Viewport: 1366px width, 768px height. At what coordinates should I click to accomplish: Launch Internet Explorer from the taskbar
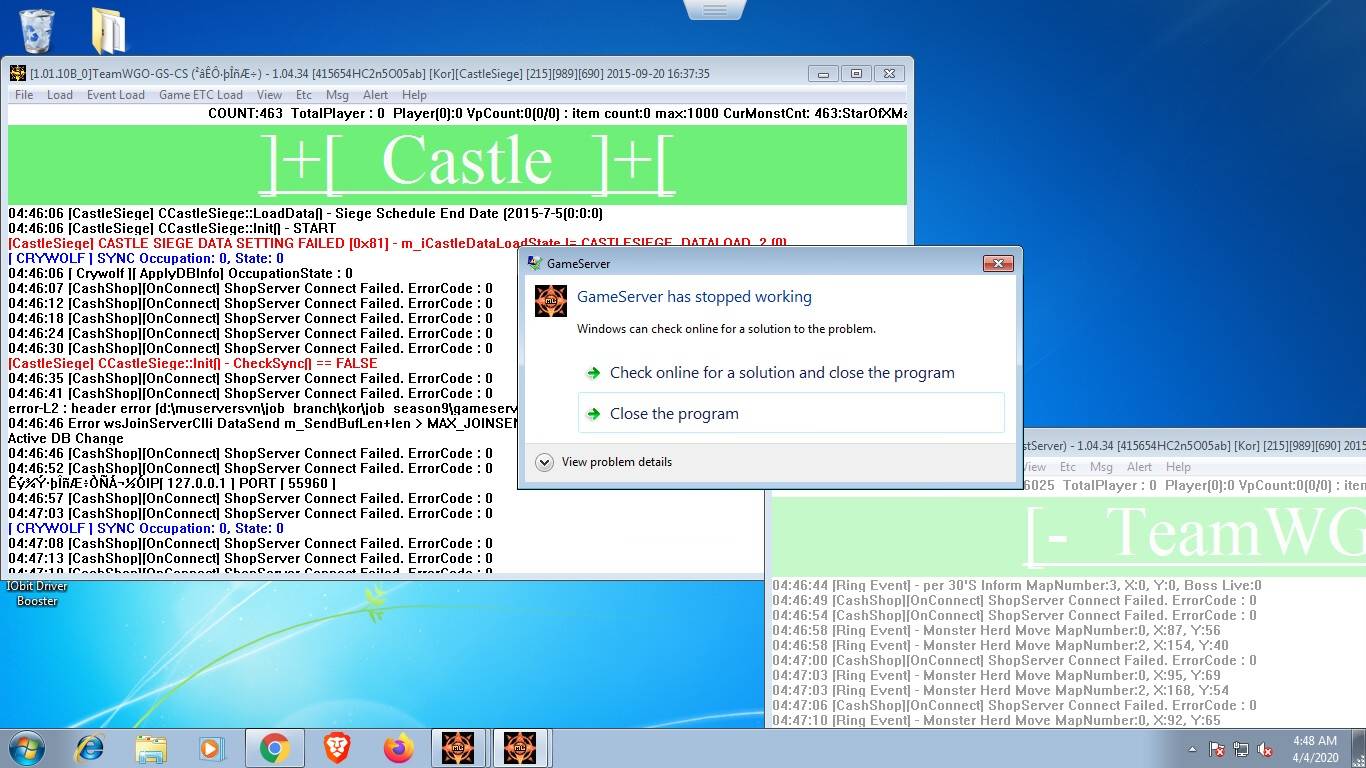pos(90,748)
